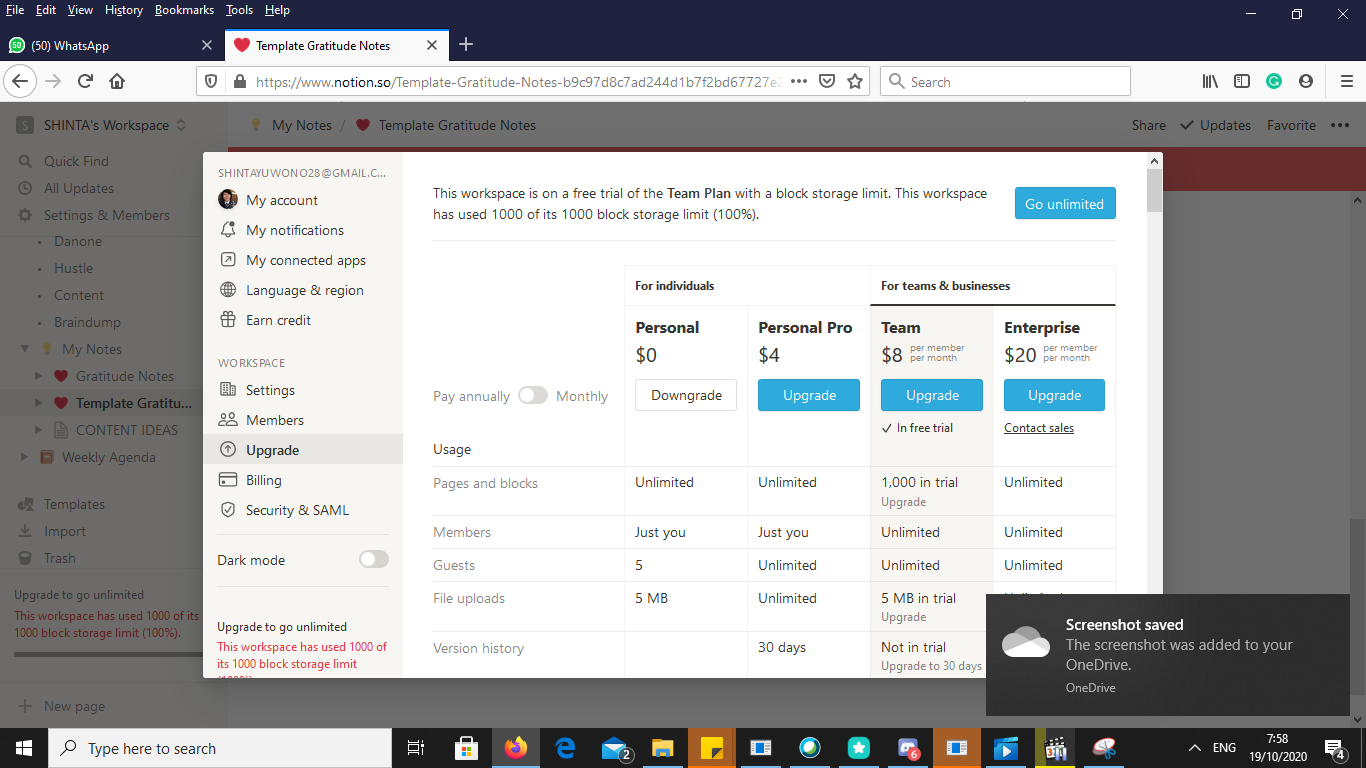Select Upgrade item in settings sidebar
Viewport: 1366px width, 768px height.
point(303,450)
